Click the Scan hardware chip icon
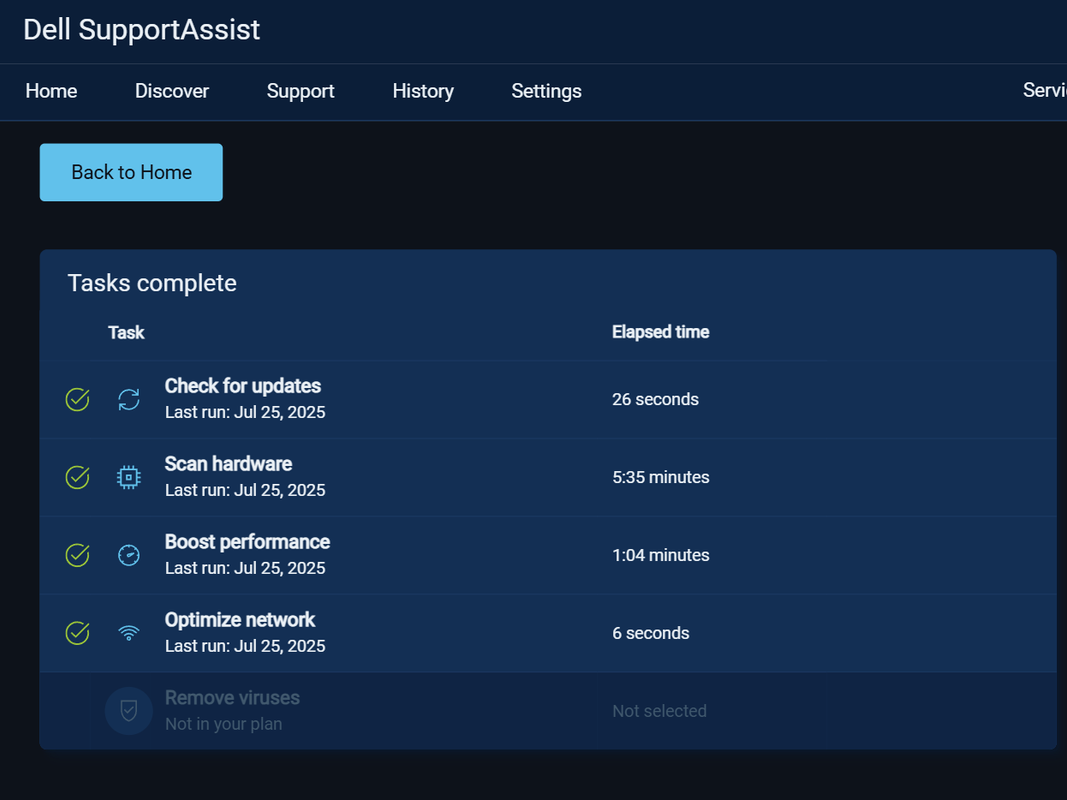The width and height of the screenshot is (1067, 800). [129, 478]
